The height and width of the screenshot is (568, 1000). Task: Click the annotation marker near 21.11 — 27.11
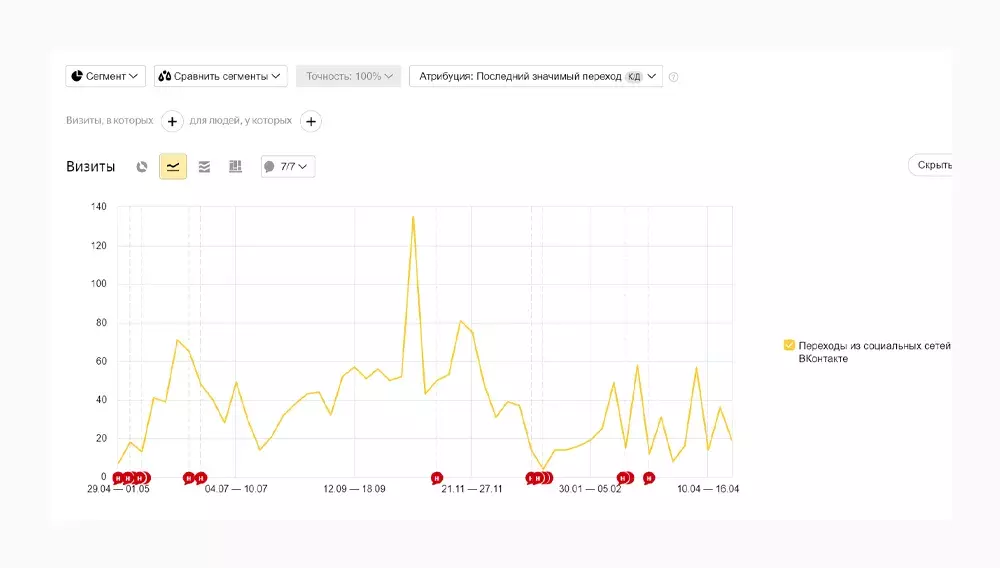pyautogui.click(x=437, y=478)
